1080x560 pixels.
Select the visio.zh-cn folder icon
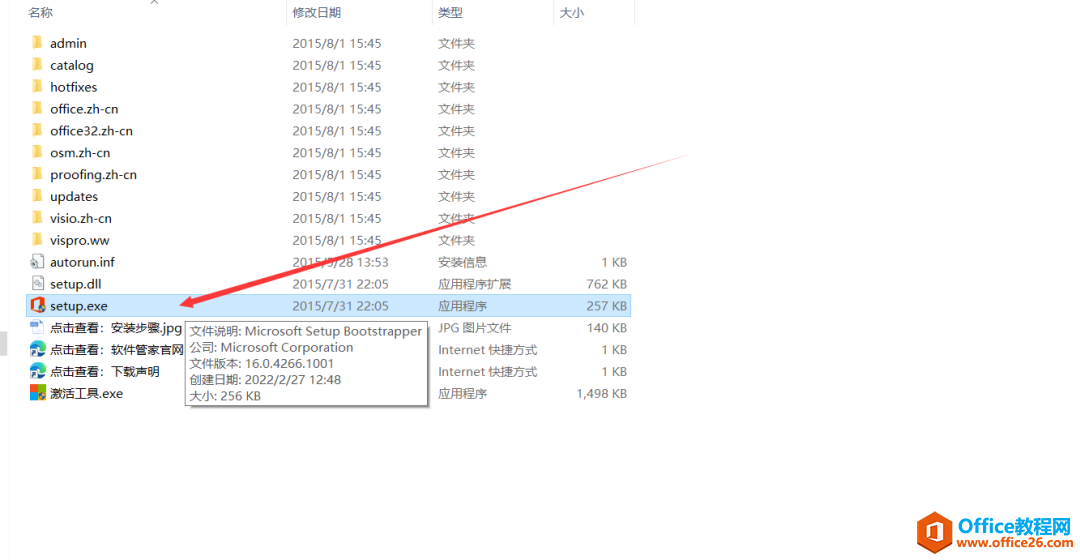37,218
